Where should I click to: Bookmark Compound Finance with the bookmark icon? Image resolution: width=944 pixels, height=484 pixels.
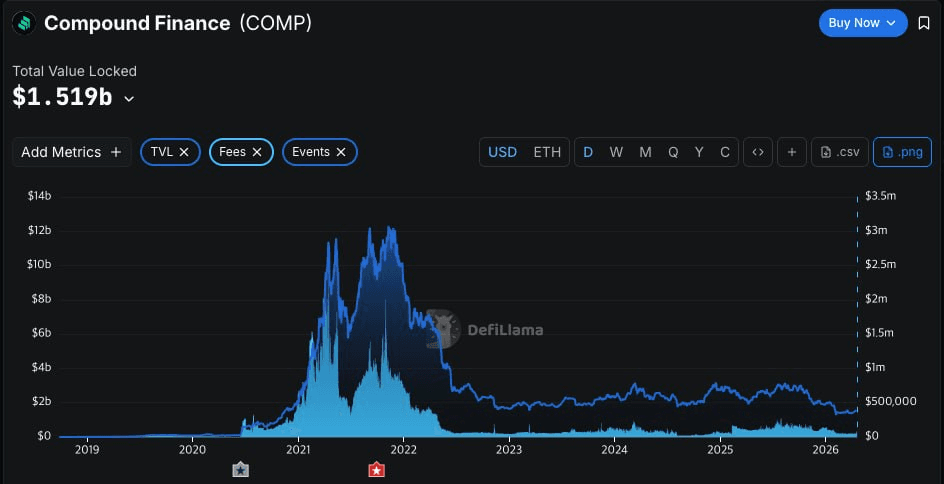924,23
